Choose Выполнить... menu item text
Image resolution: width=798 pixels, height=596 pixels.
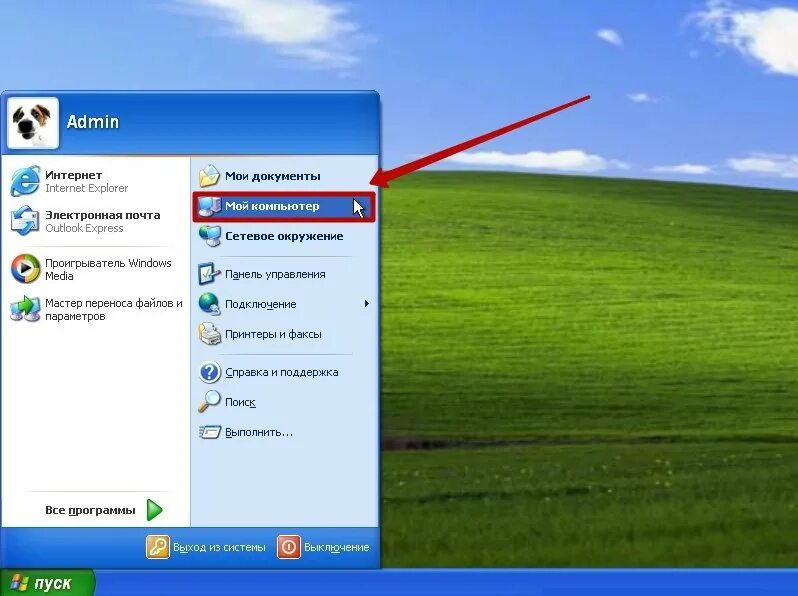[259, 432]
